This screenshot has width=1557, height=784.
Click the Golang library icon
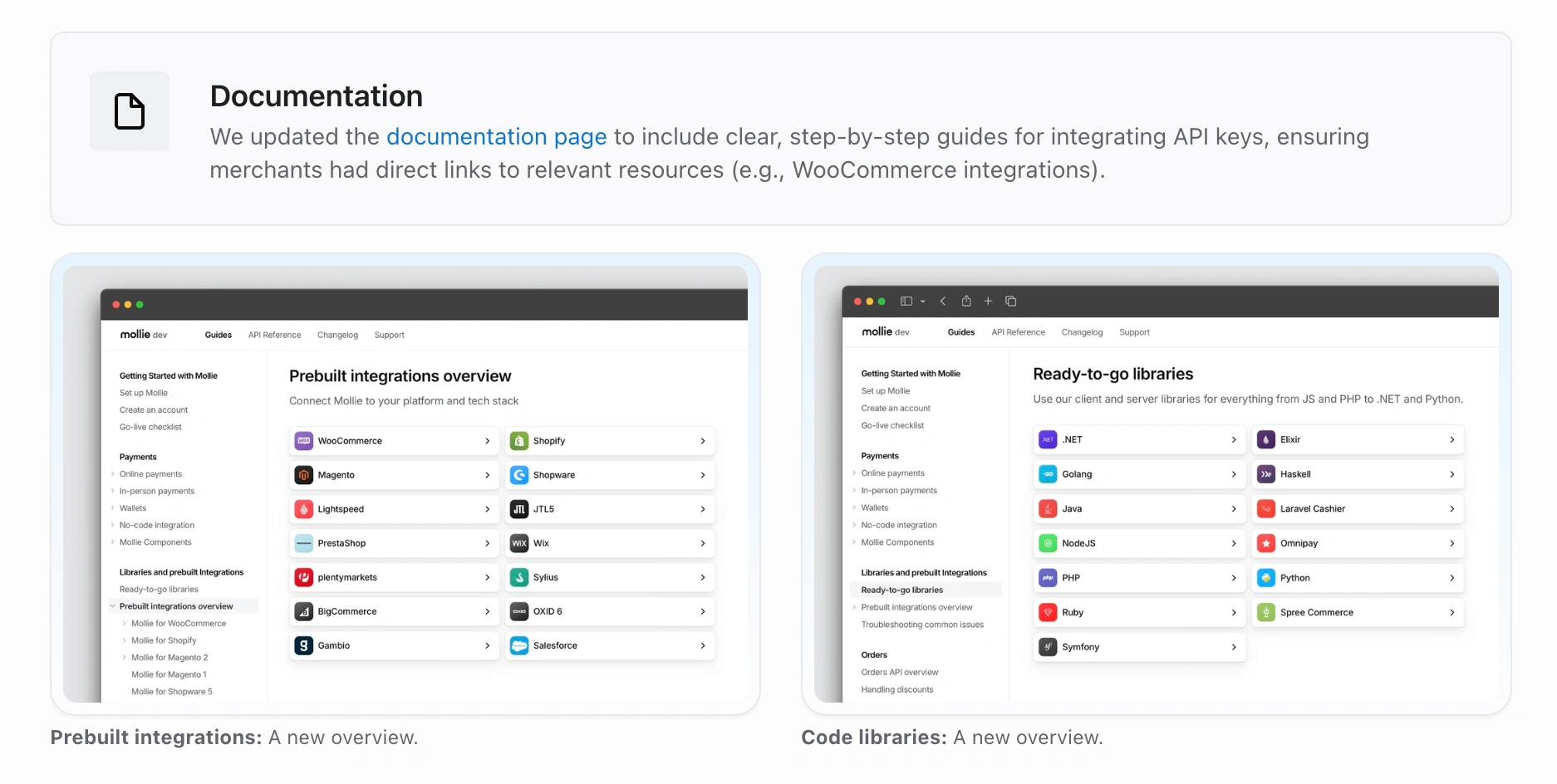click(1049, 474)
